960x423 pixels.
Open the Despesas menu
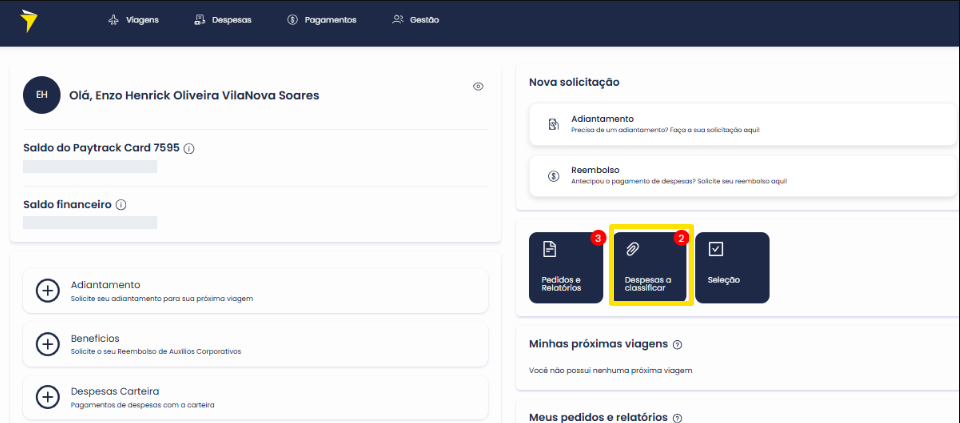pyautogui.click(x=222, y=20)
